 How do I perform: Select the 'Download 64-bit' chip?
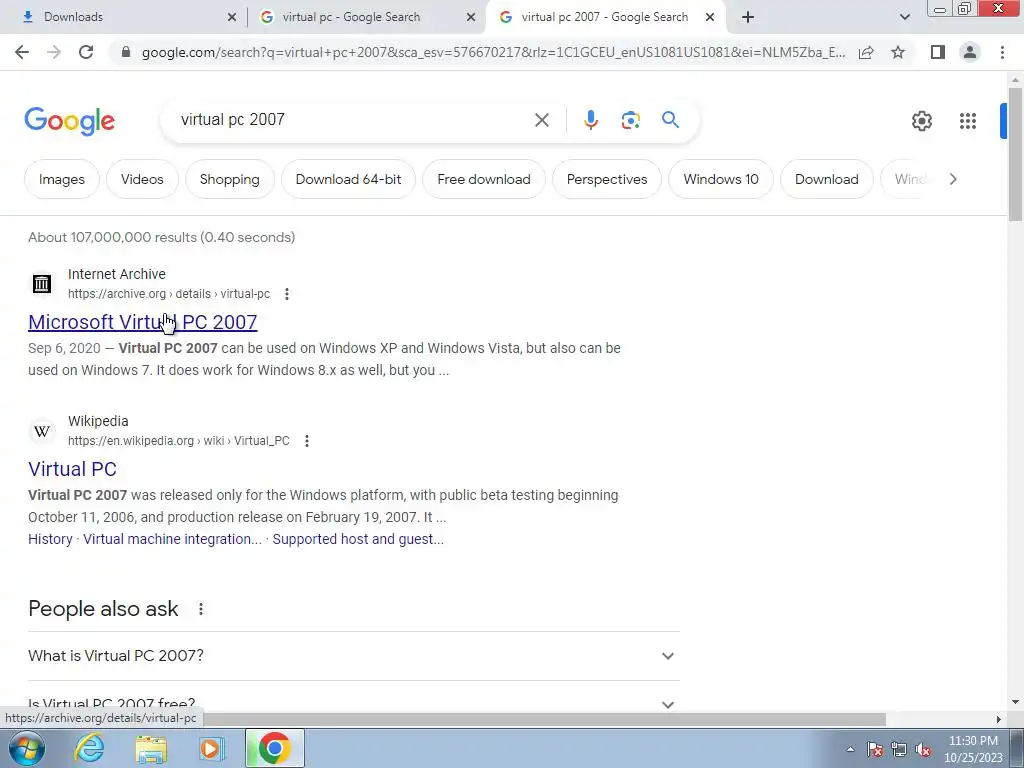point(349,179)
